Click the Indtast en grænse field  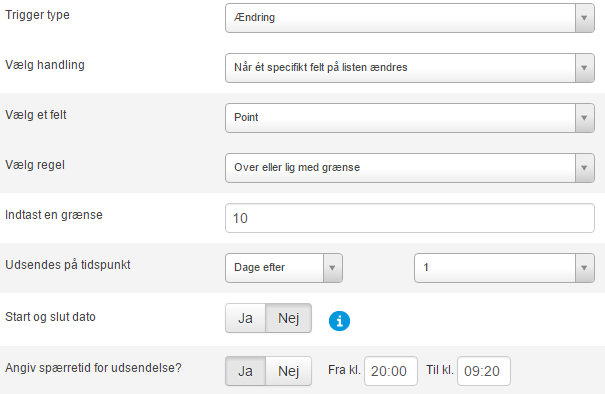pos(410,218)
